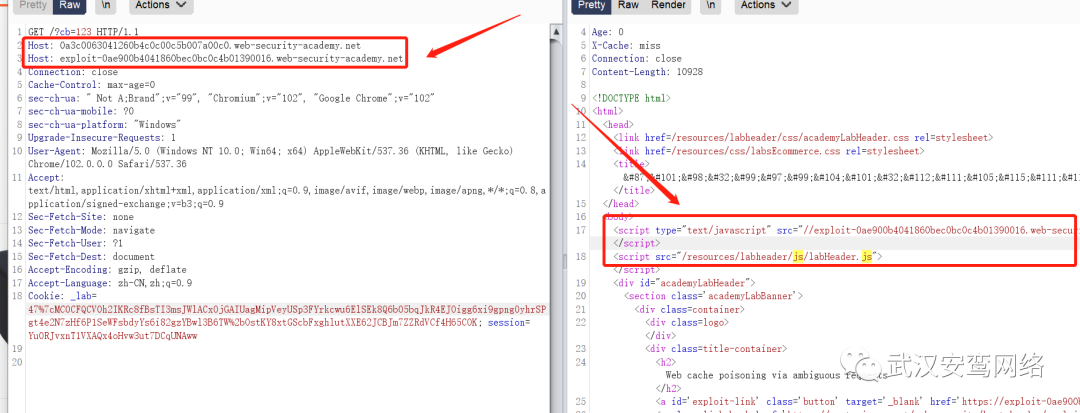Click Cache-Control: max-age=0 header

click(92, 85)
